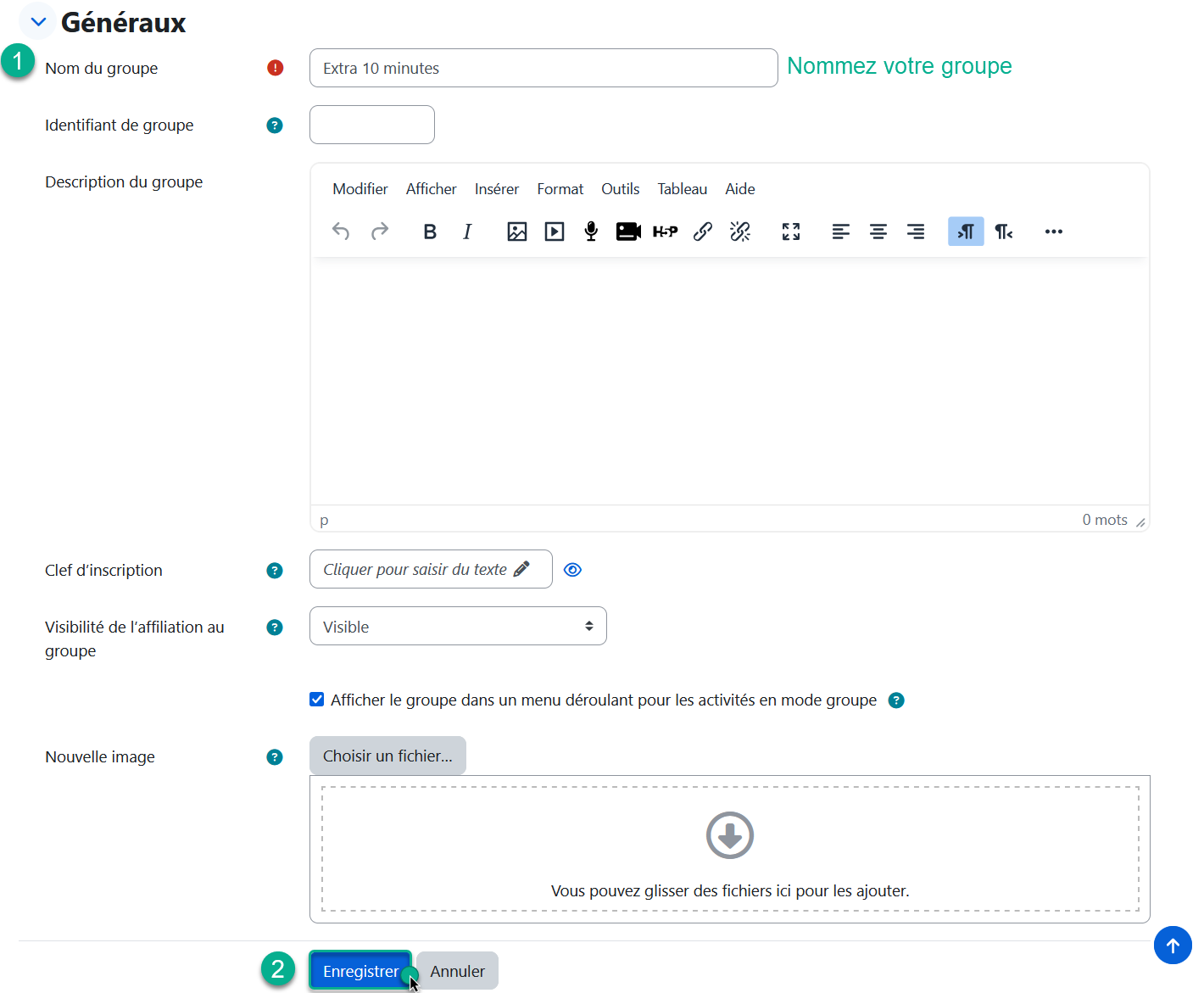Image resolution: width=1204 pixels, height=993 pixels.
Task: Open the H5P content icon
Action: coord(665,232)
